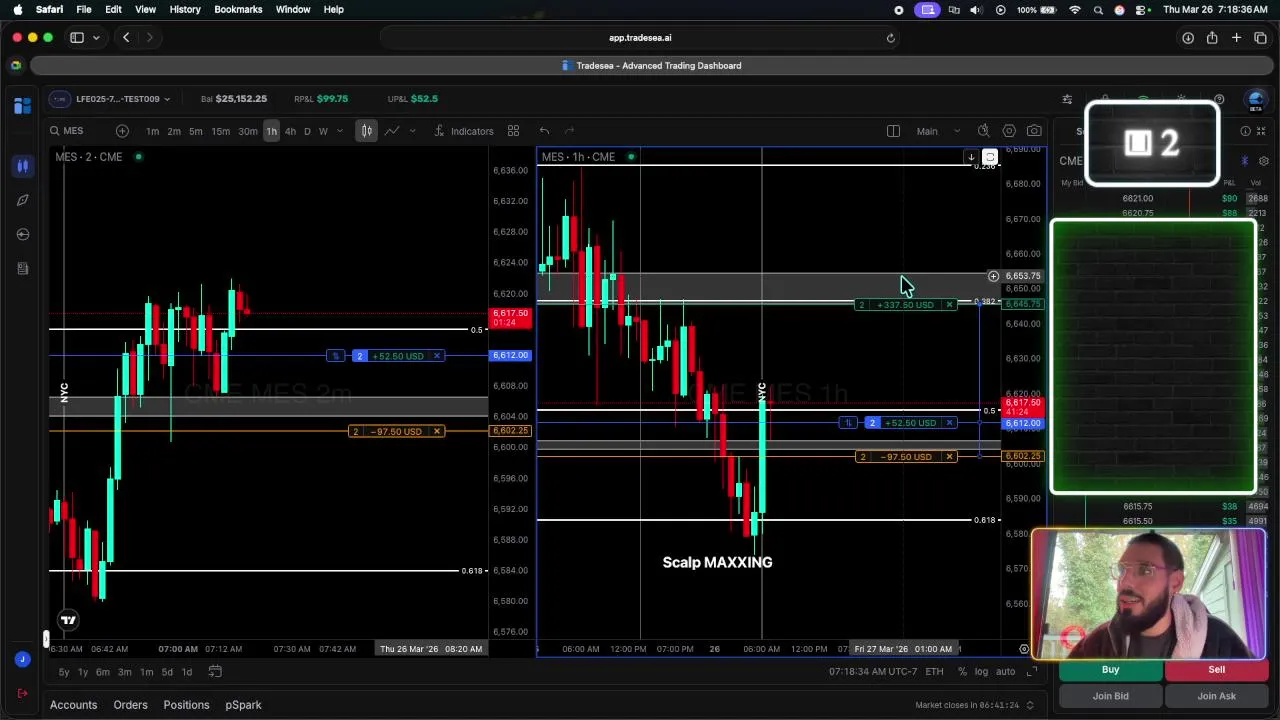Undo the last chart action
Screen dimensions: 1280x720
544,131
